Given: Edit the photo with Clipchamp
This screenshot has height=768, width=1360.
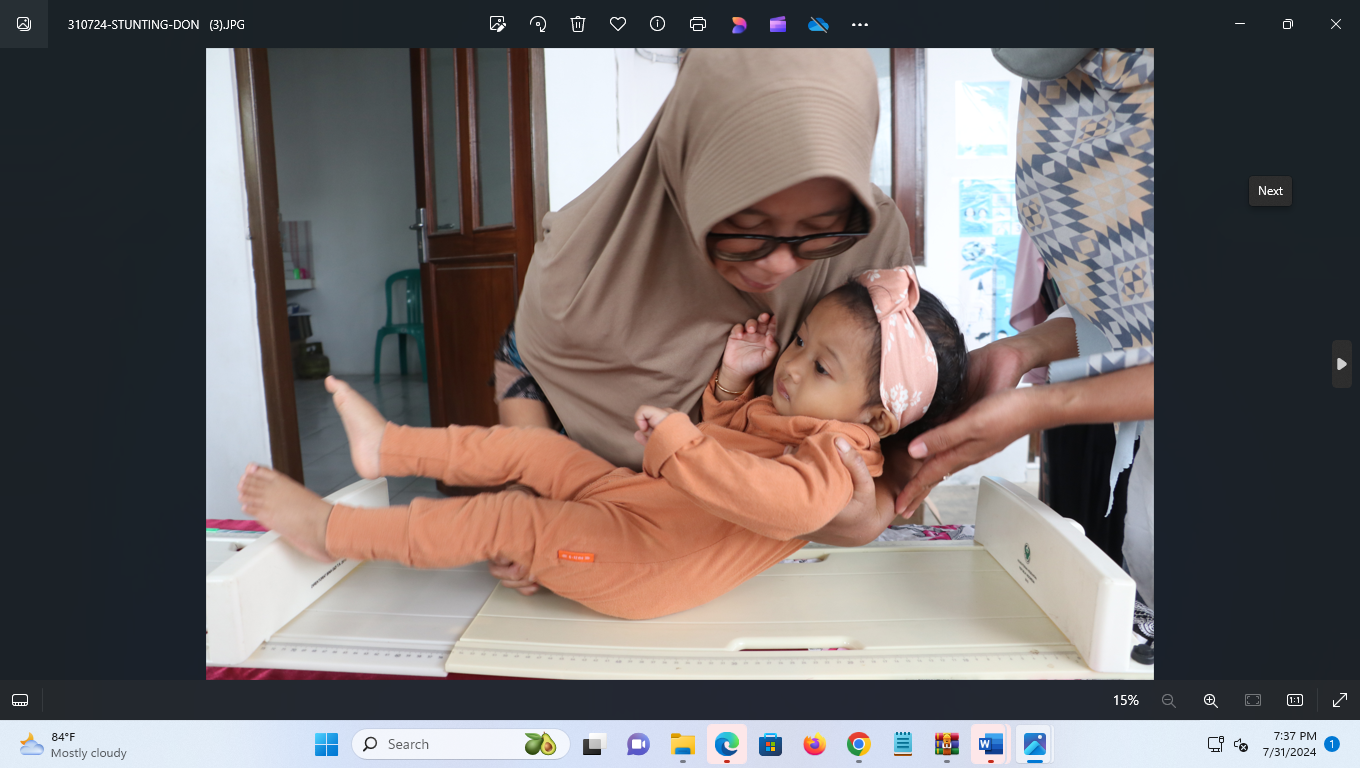Looking at the screenshot, I should (x=778, y=24).
